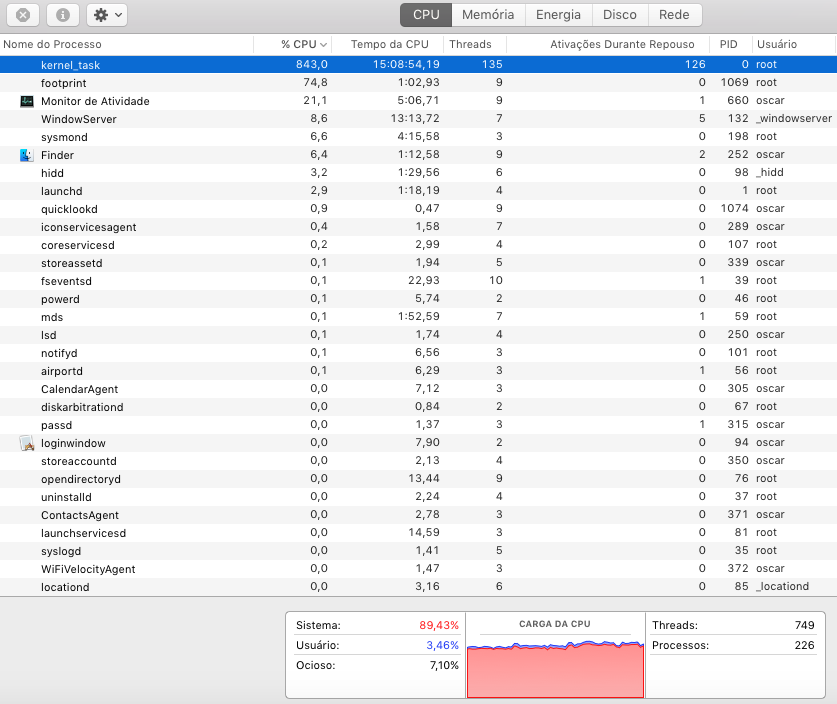Sort by Ativações Durante Repouso column
837x704 pixels.
[x=608, y=44]
